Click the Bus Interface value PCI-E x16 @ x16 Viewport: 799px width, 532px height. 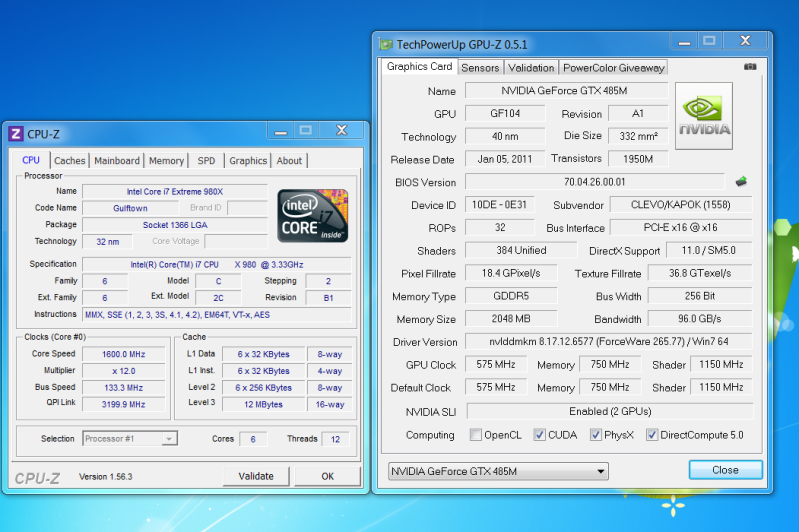[681, 227]
